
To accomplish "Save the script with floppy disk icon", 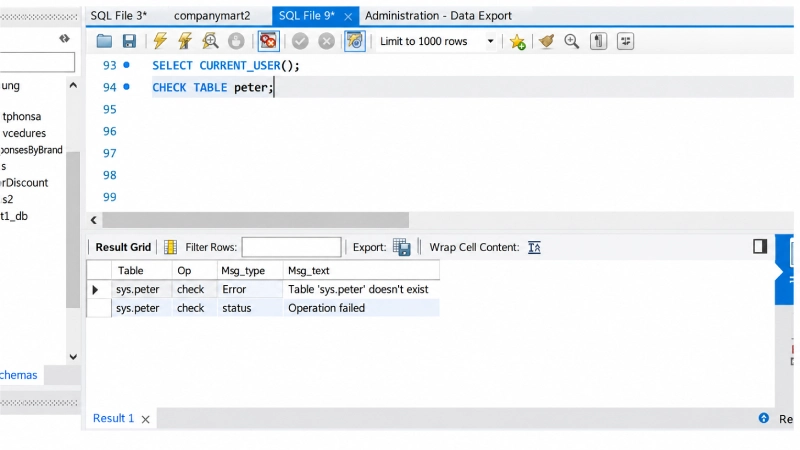I will point(129,41).
